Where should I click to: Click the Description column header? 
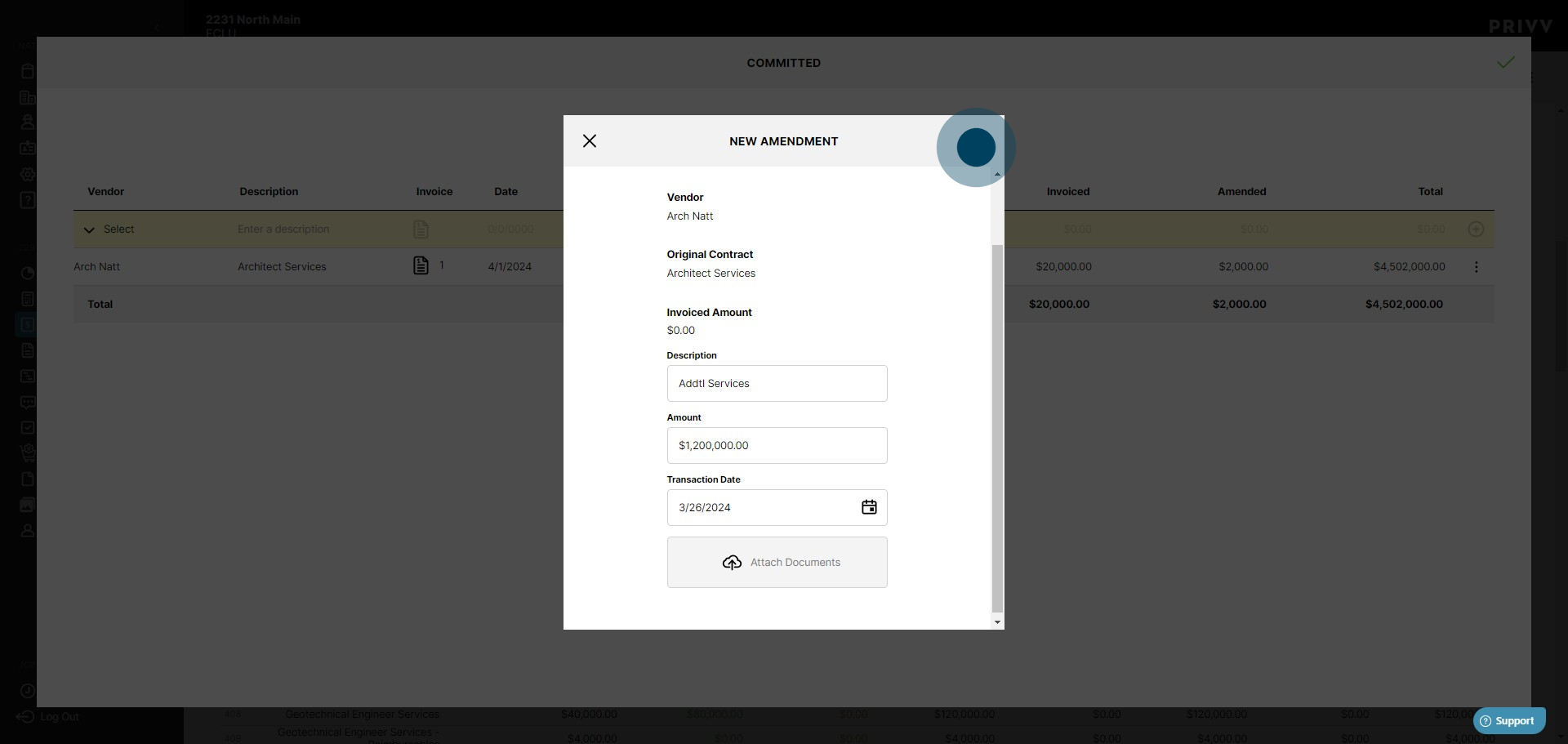click(x=269, y=192)
